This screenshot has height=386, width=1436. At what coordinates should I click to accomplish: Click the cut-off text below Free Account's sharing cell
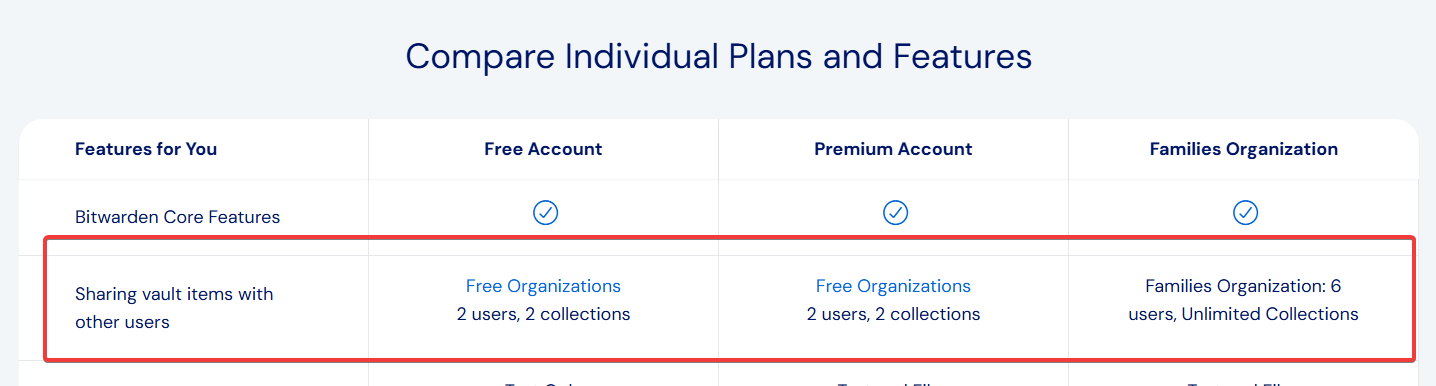pos(543,383)
